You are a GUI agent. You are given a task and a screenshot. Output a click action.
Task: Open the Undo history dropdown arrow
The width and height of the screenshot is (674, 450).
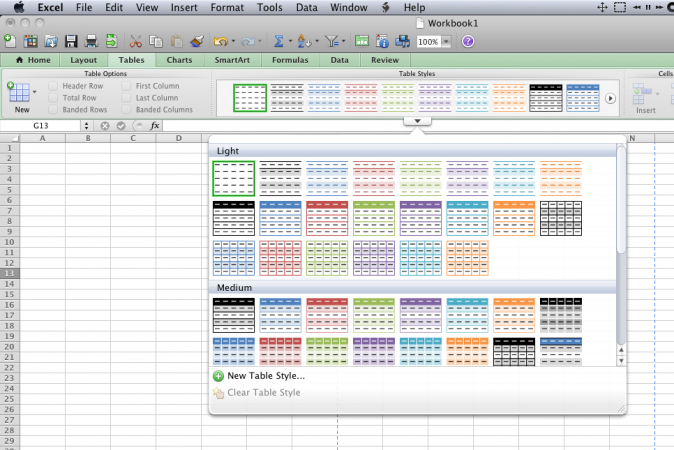(233, 41)
